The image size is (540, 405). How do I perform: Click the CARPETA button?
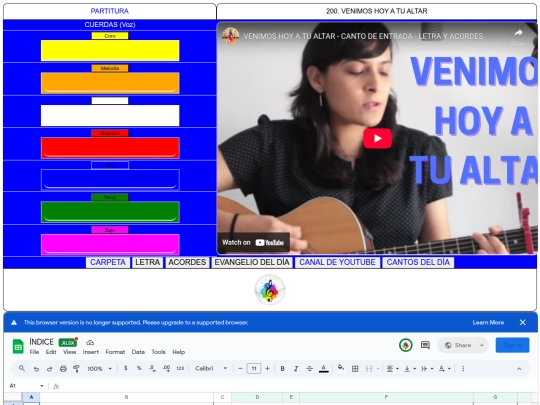108,262
